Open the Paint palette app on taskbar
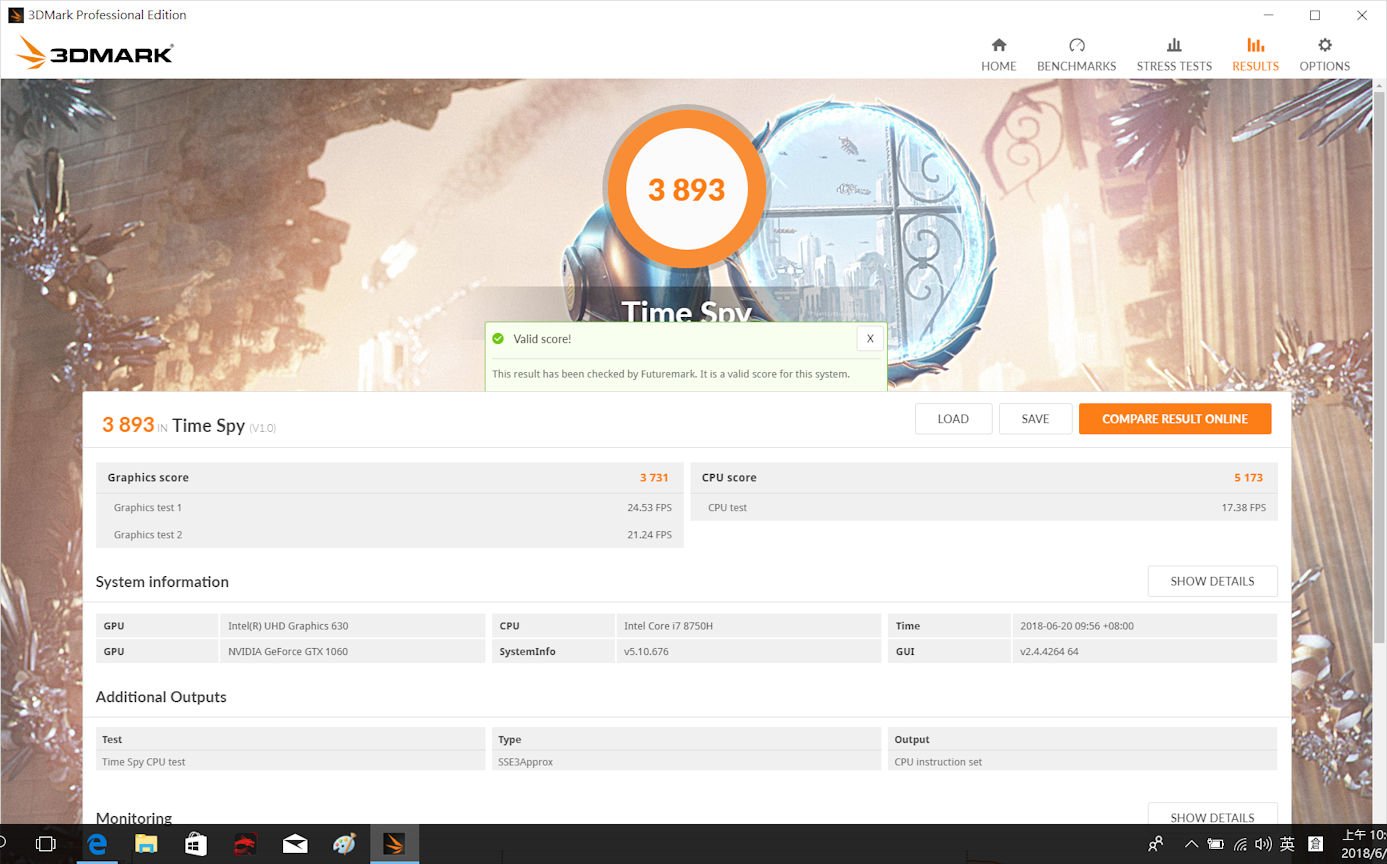This screenshot has width=1387, height=864. click(x=344, y=844)
